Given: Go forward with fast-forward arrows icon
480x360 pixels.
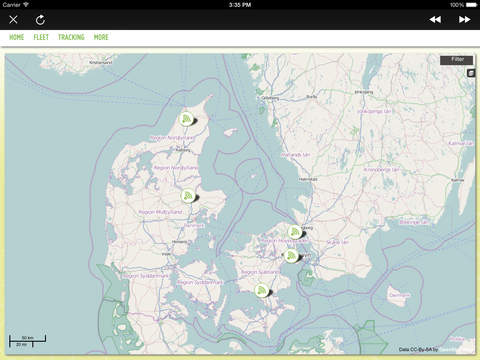Looking at the screenshot, I should tap(464, 20).
